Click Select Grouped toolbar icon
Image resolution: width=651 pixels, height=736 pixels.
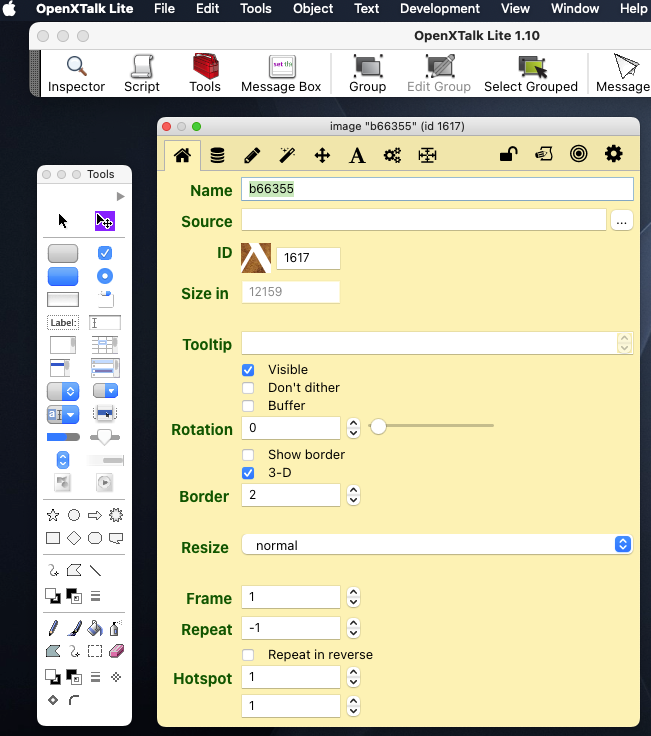pyautogui.click(x=531, y=74)
